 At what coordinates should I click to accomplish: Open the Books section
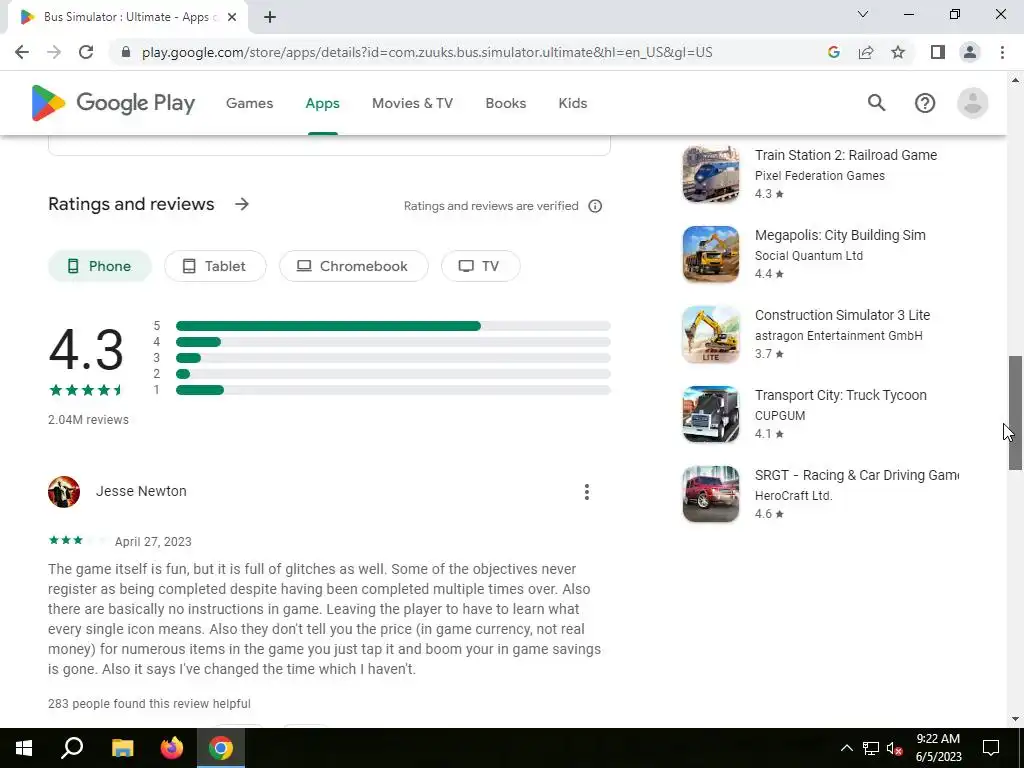click(505, 103)
